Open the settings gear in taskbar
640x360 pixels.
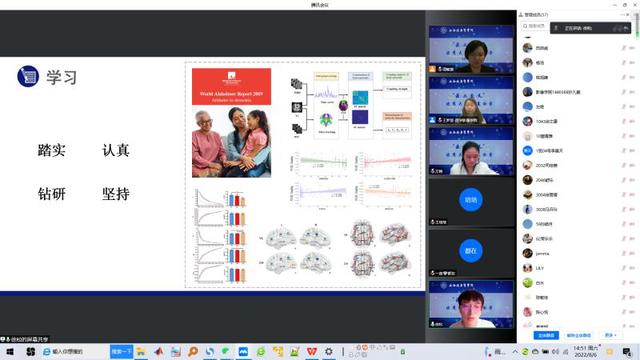(329, 351)
